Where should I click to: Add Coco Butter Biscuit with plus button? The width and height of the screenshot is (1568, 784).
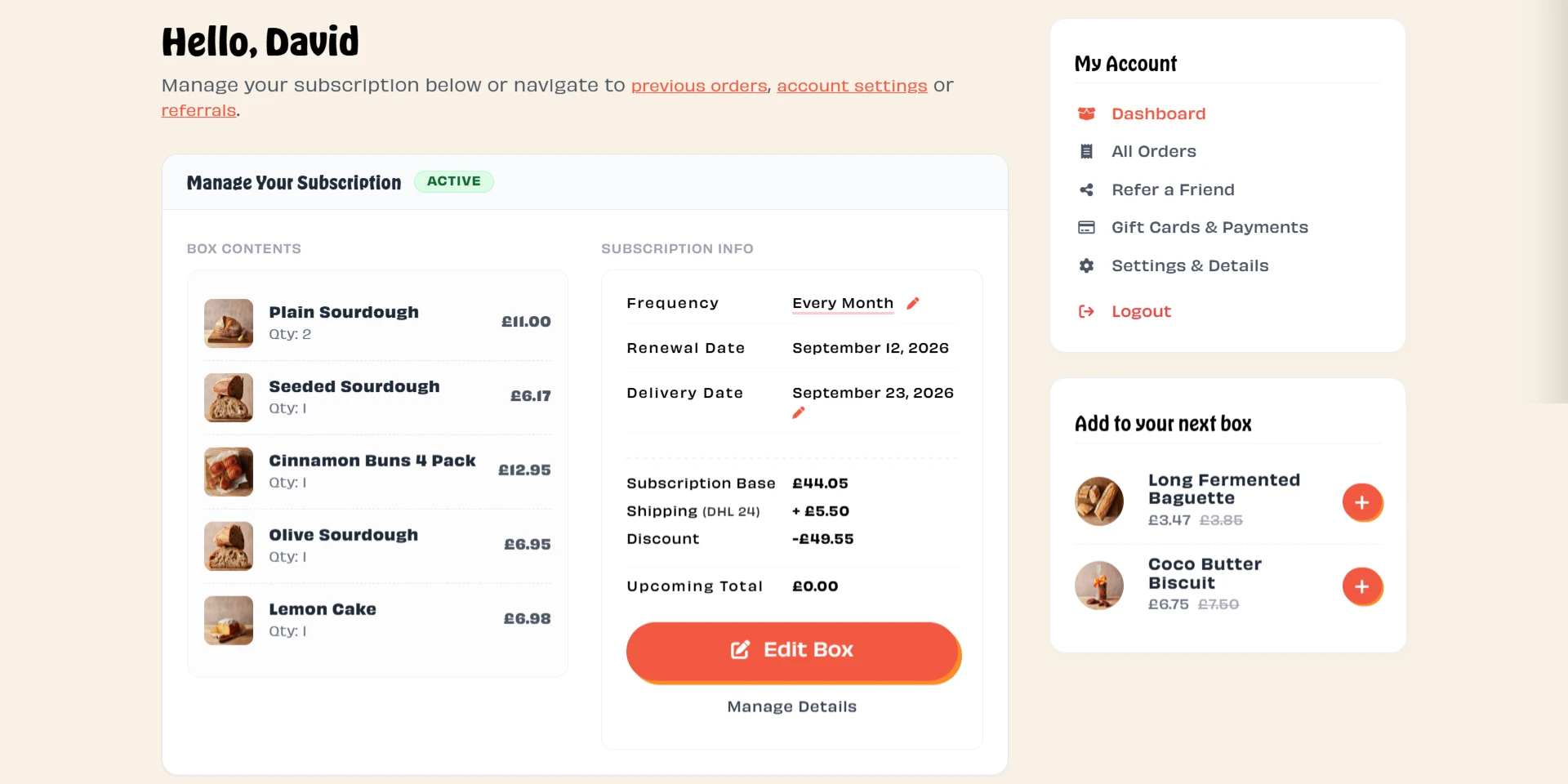click(1362, 586)
